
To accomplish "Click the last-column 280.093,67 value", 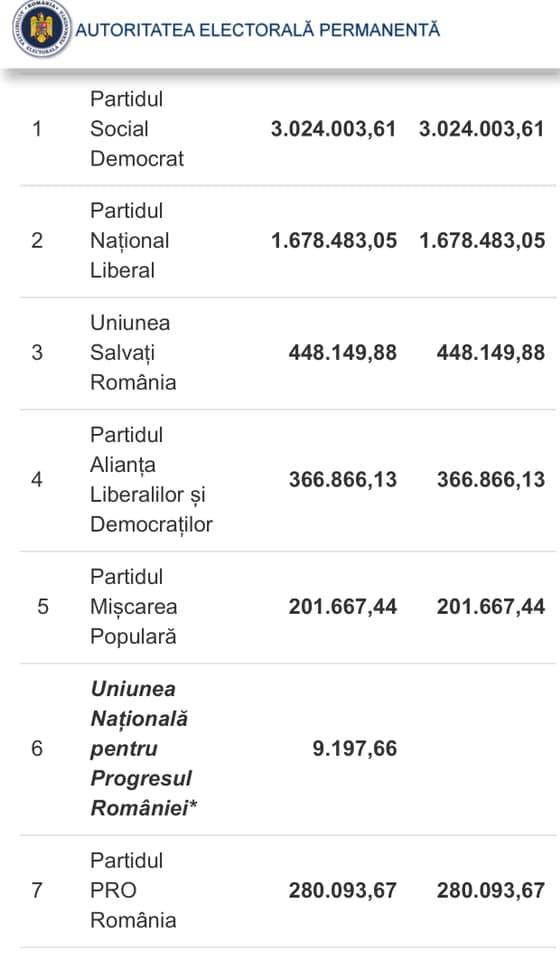I will pos(491,890).
